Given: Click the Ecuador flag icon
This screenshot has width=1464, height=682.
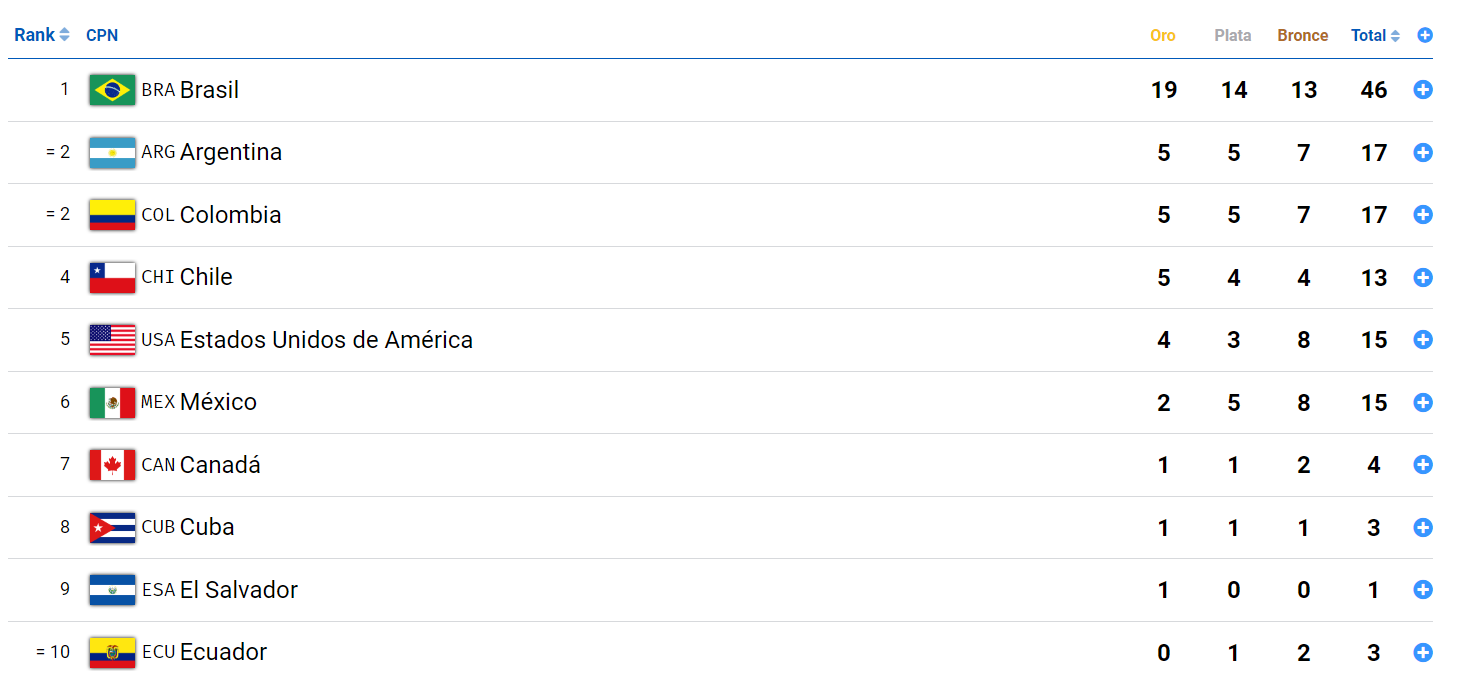Looking at the screenshot, I should pos(112,652).
